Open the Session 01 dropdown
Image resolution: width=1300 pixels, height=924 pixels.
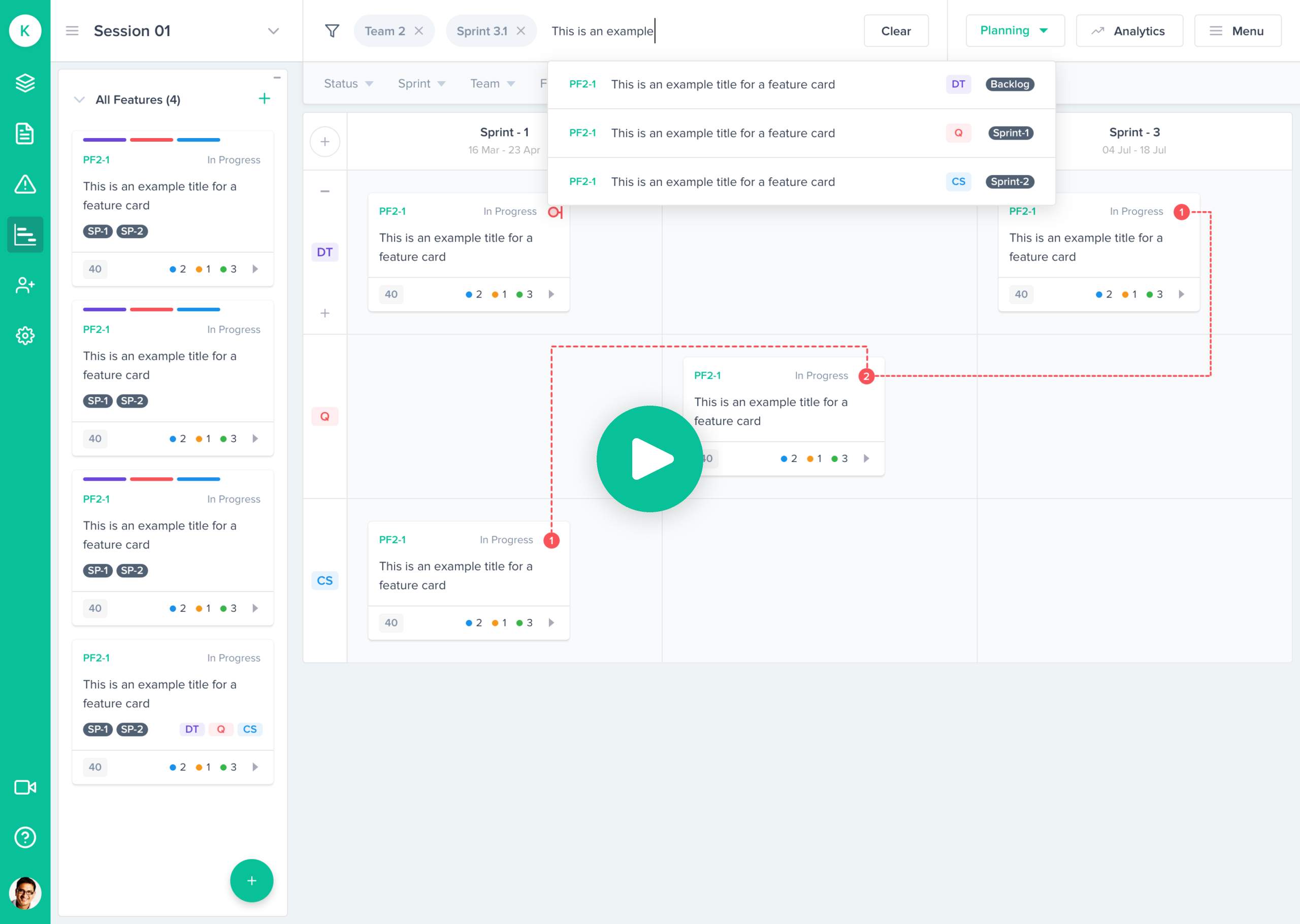pyautogui.click(x=273, y=31)
